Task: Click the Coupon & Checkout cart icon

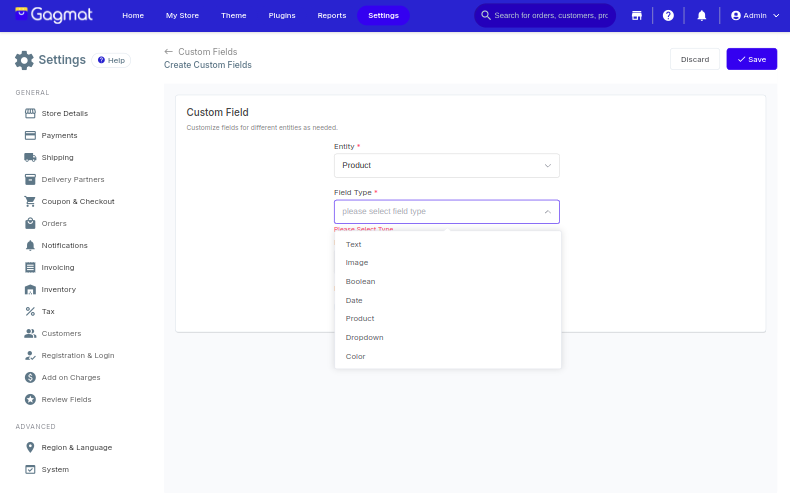Action: pyautogui.click(x=30, y=201)
